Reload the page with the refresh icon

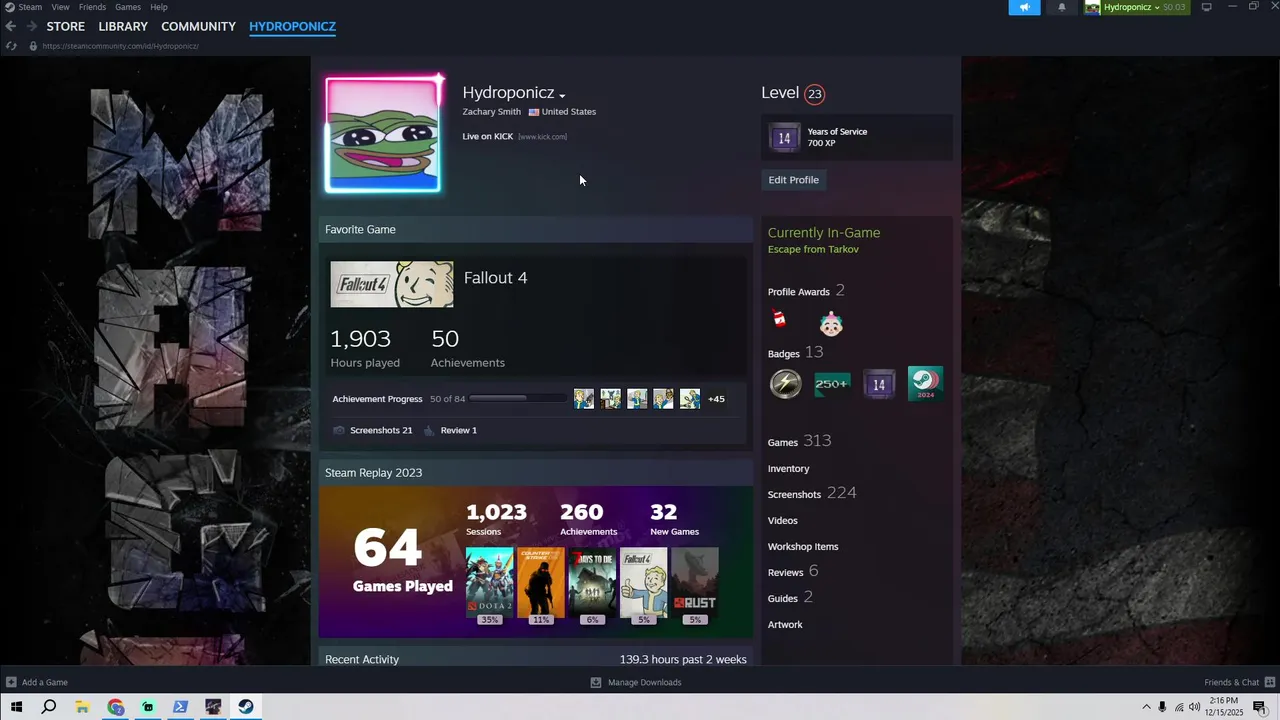tap(11, 46)
